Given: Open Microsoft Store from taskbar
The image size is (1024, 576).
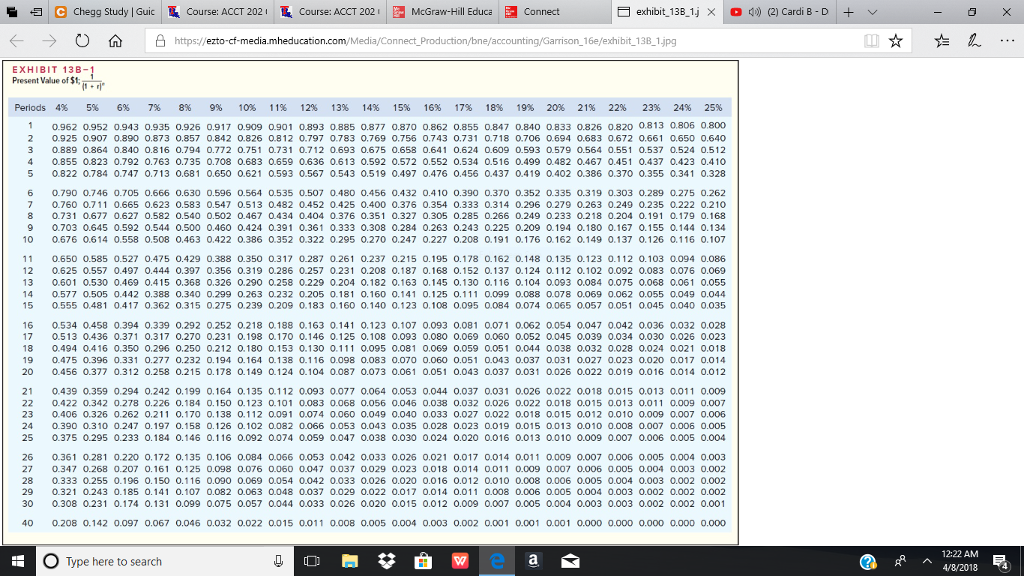Looking at the screenshot, I should [424, 560].
